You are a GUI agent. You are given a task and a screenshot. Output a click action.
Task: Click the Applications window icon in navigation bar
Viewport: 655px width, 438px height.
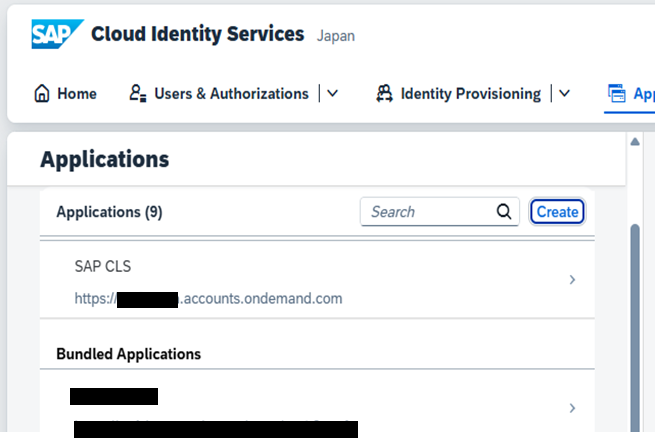[x=617, y=94]
